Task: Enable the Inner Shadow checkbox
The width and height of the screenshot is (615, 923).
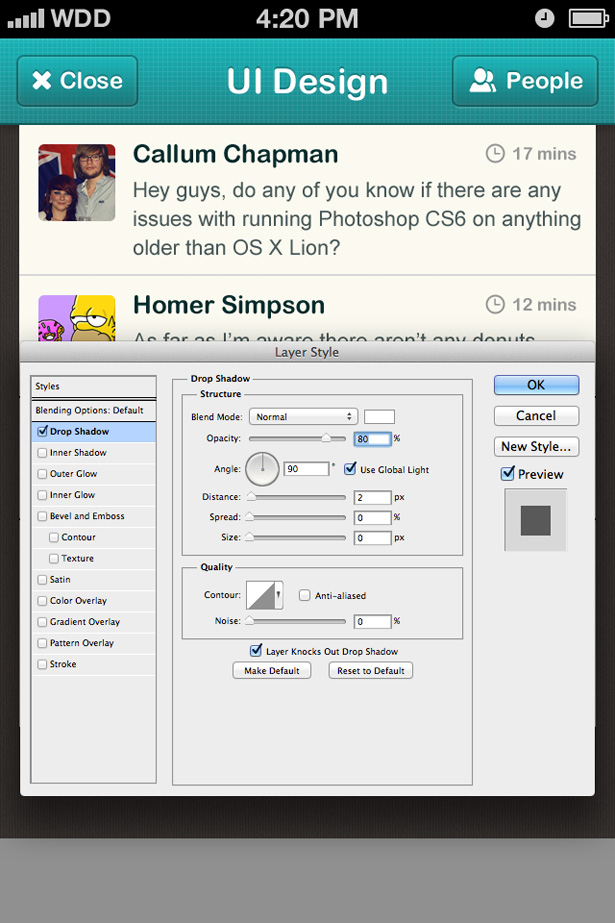Action: pyautogui.click(x=42, y=453)
